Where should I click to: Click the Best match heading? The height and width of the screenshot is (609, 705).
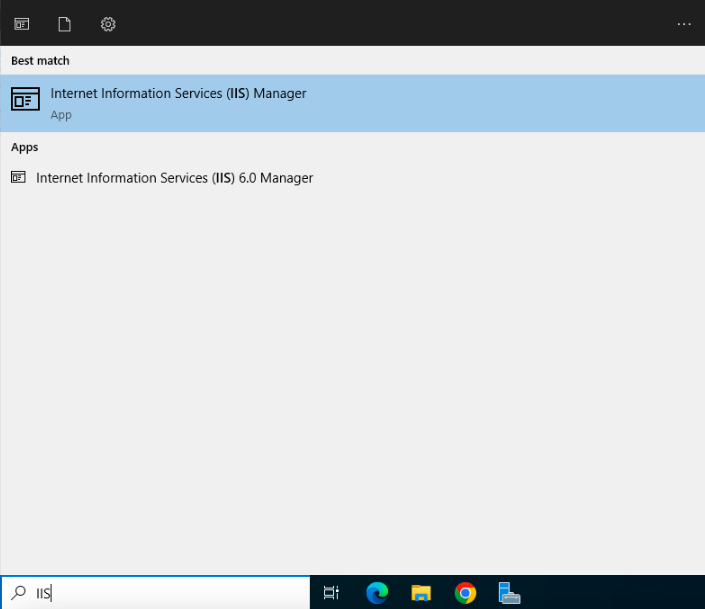(x=40, y=61)
